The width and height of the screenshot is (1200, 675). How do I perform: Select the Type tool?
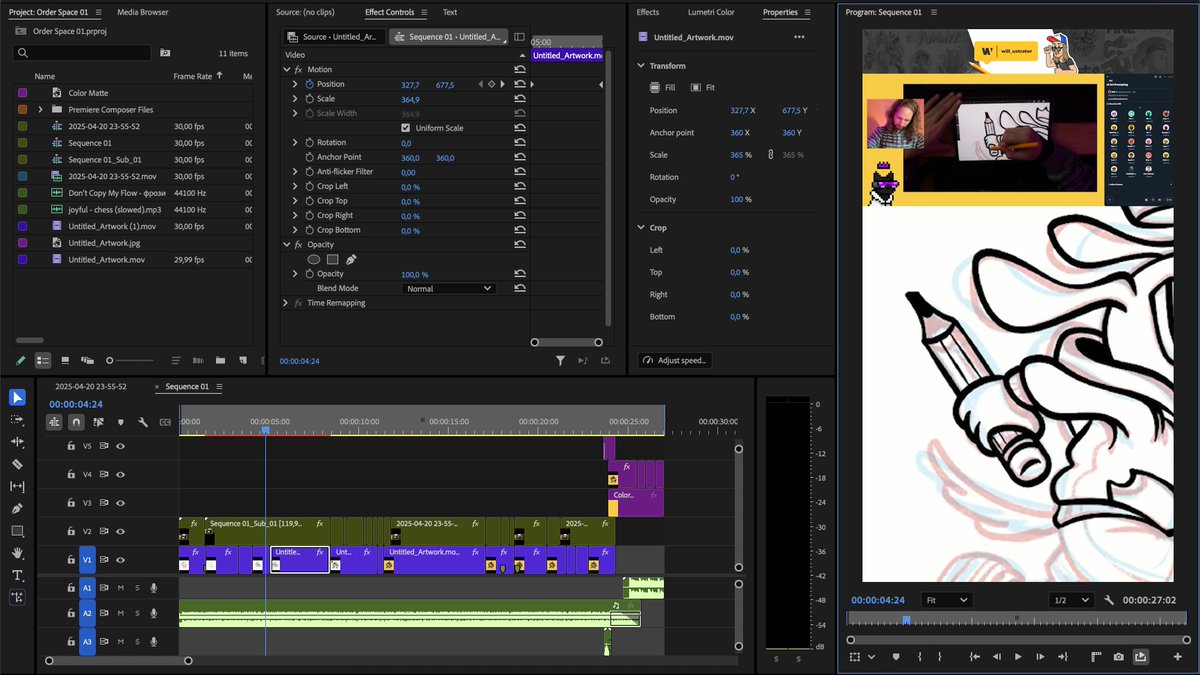coord(17,575)
